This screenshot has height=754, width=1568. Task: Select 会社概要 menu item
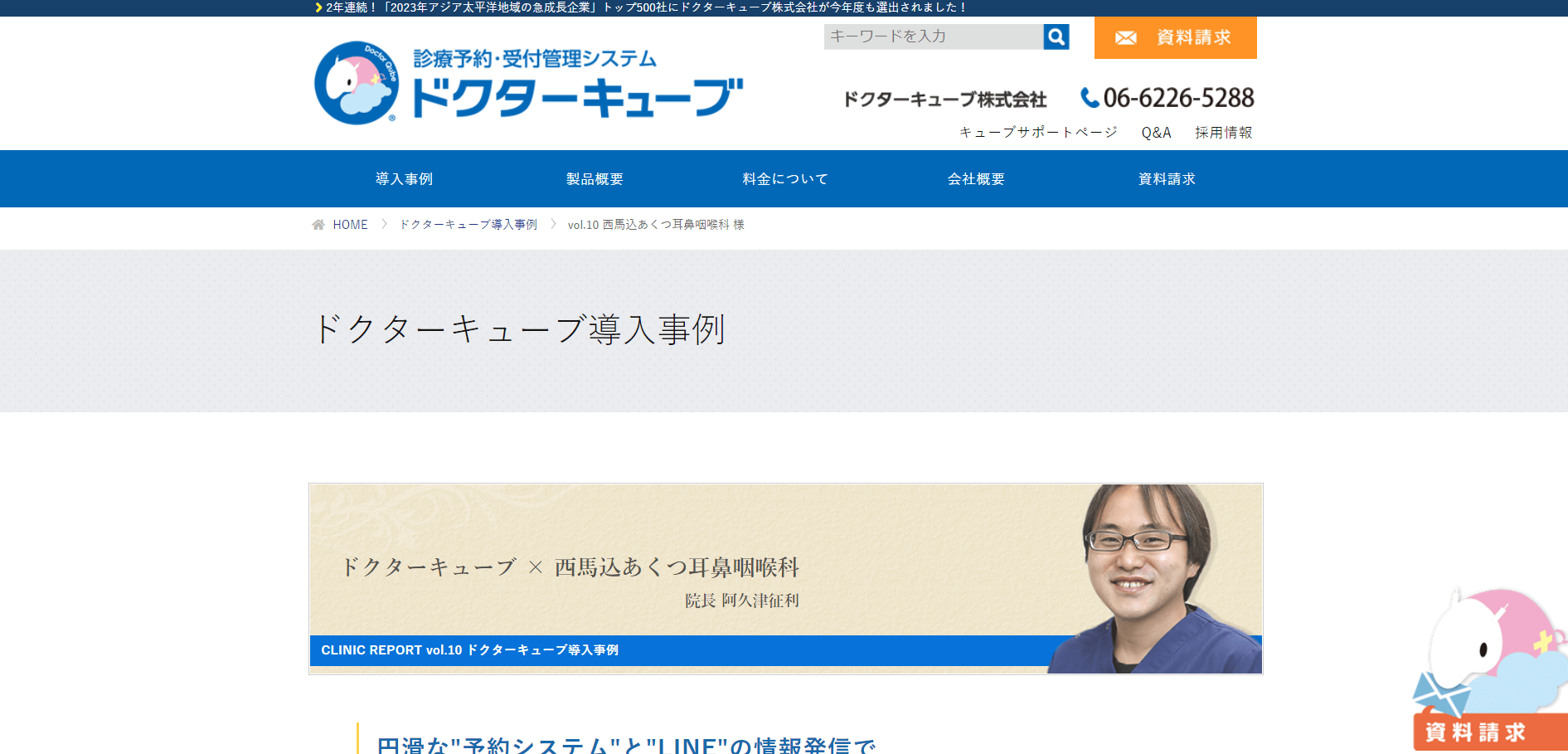(x=976, y=179)
